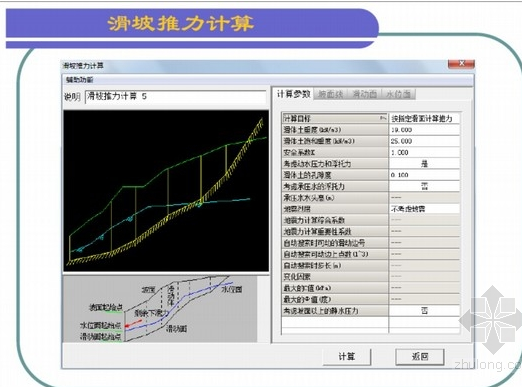Edit the 滑体土的孔隙度 value 0.100

[424, 175]
